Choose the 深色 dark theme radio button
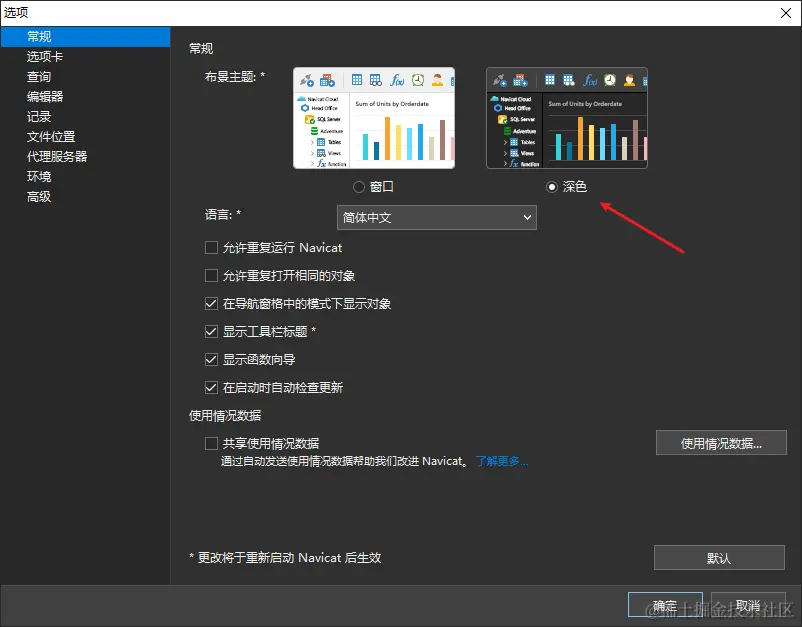 coord(551,187)
